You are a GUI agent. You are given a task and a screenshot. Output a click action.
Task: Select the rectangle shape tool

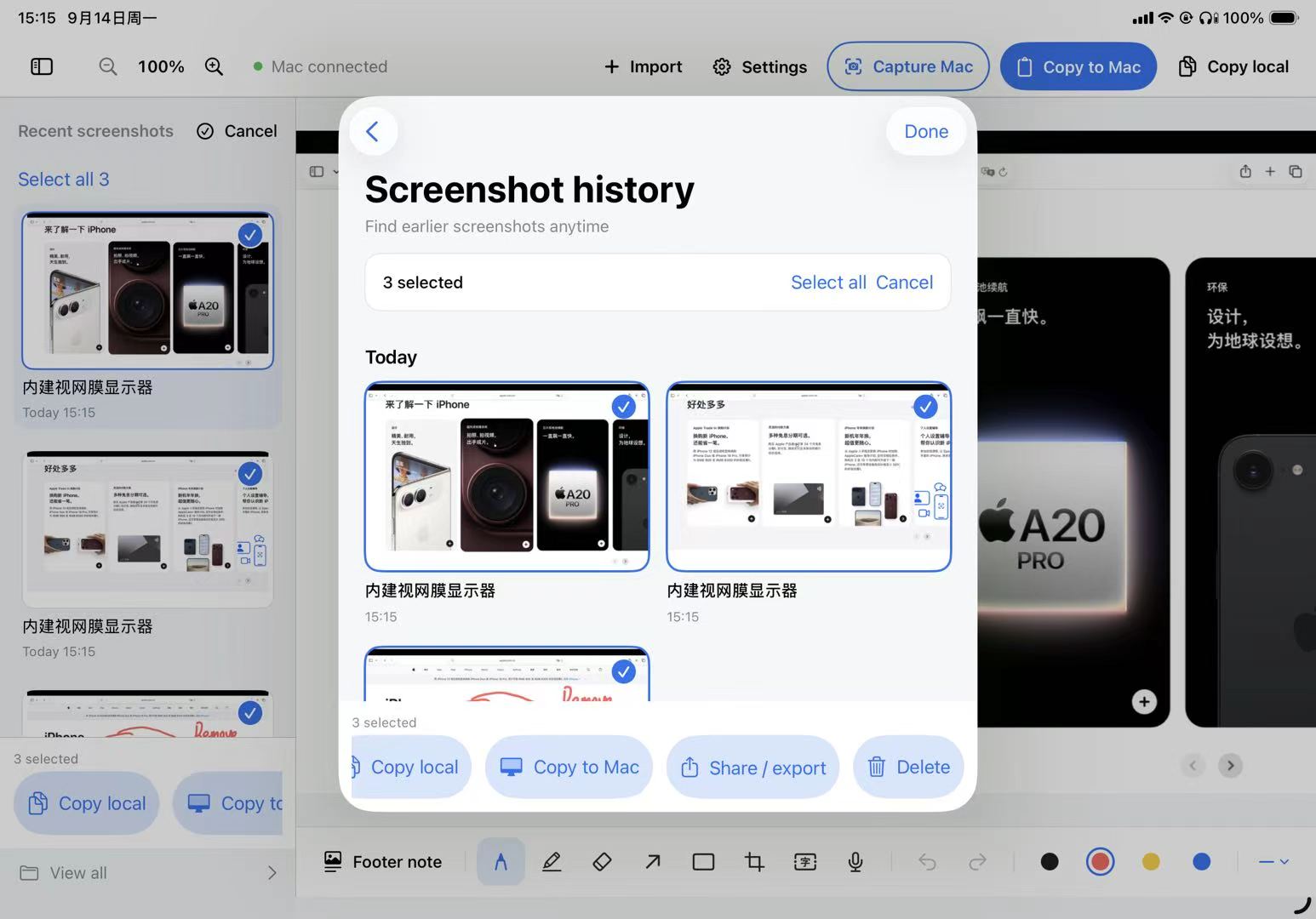[703, 862]
